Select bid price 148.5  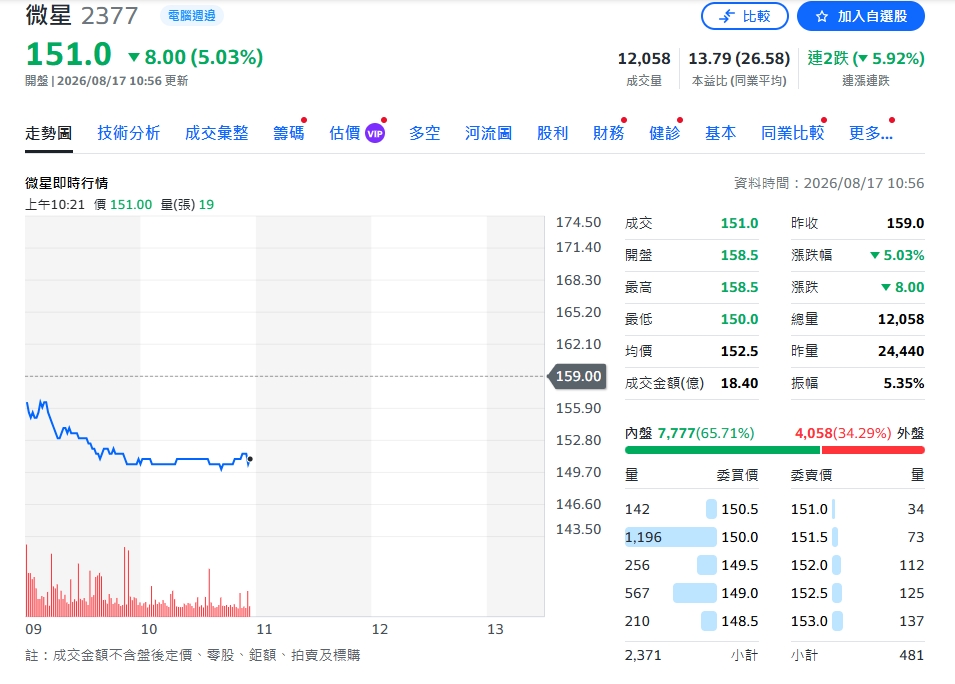pyautogui.click(x=739, y=621)
